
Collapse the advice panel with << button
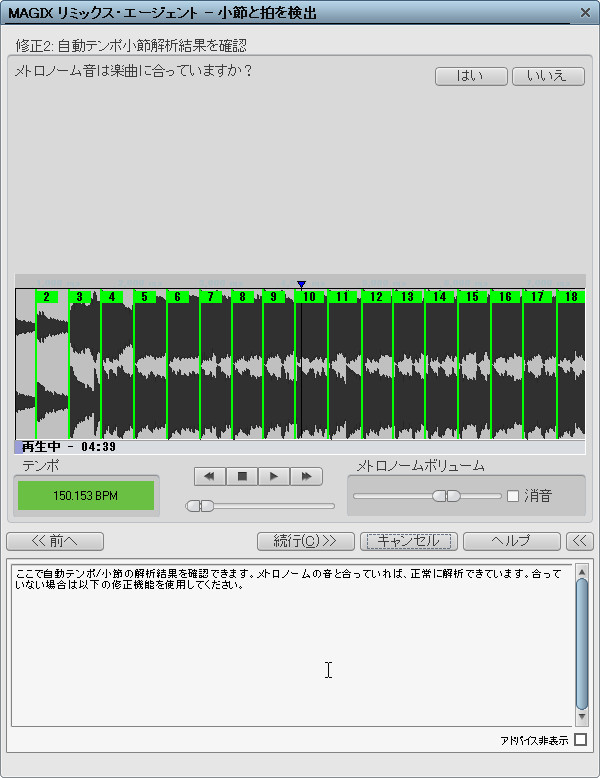click(x=580, y=541)
